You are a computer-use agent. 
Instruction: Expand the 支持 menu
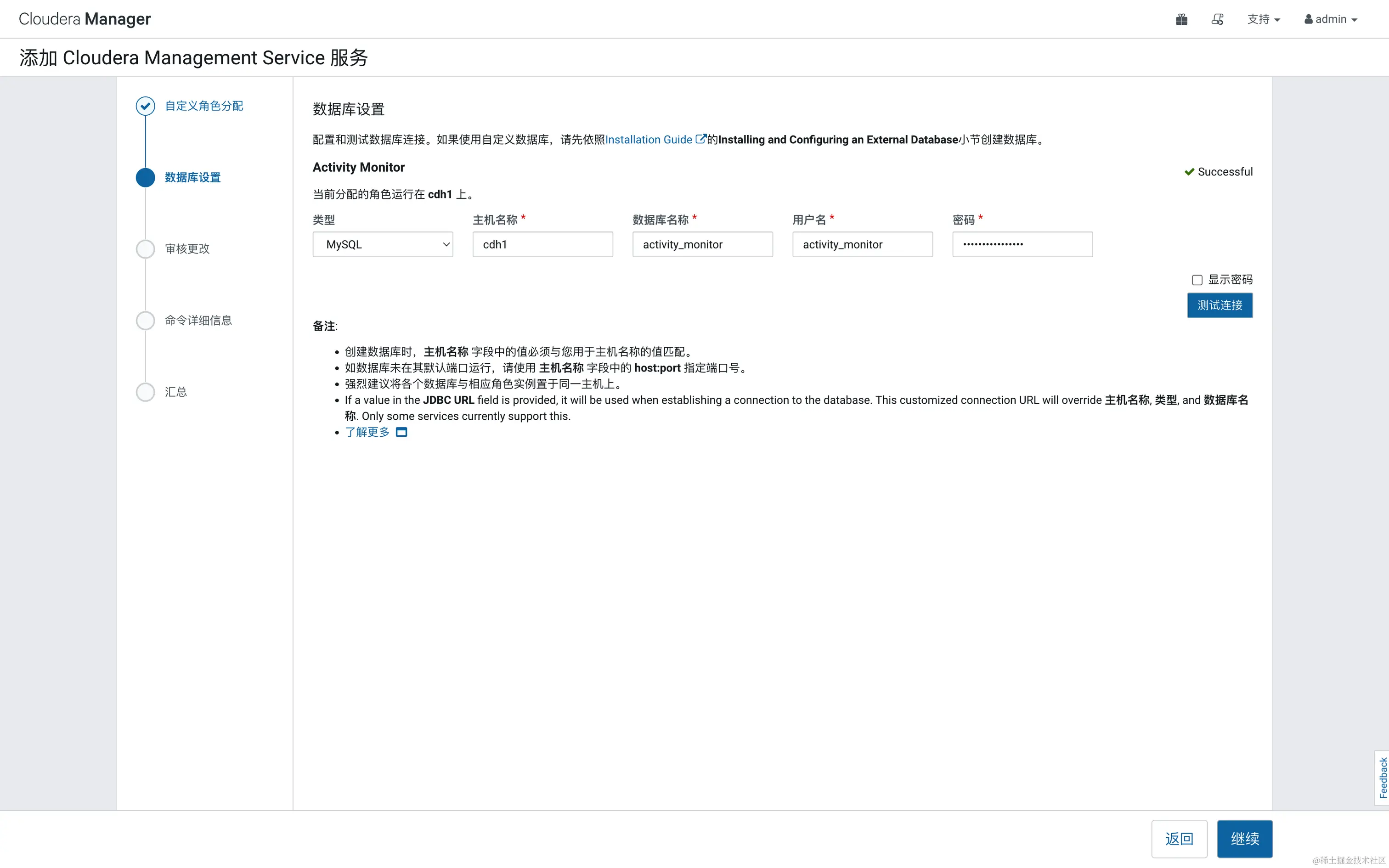(1263, 19)
